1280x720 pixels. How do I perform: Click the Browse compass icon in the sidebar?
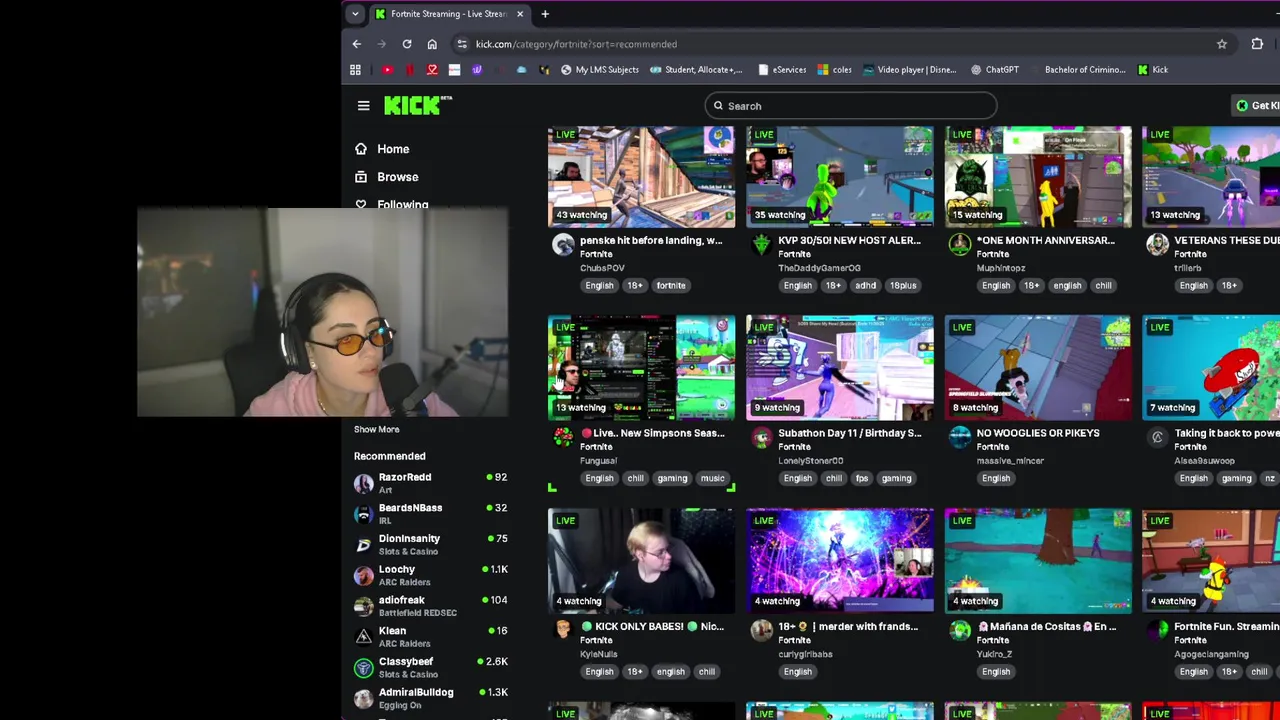tap(361, 177)
